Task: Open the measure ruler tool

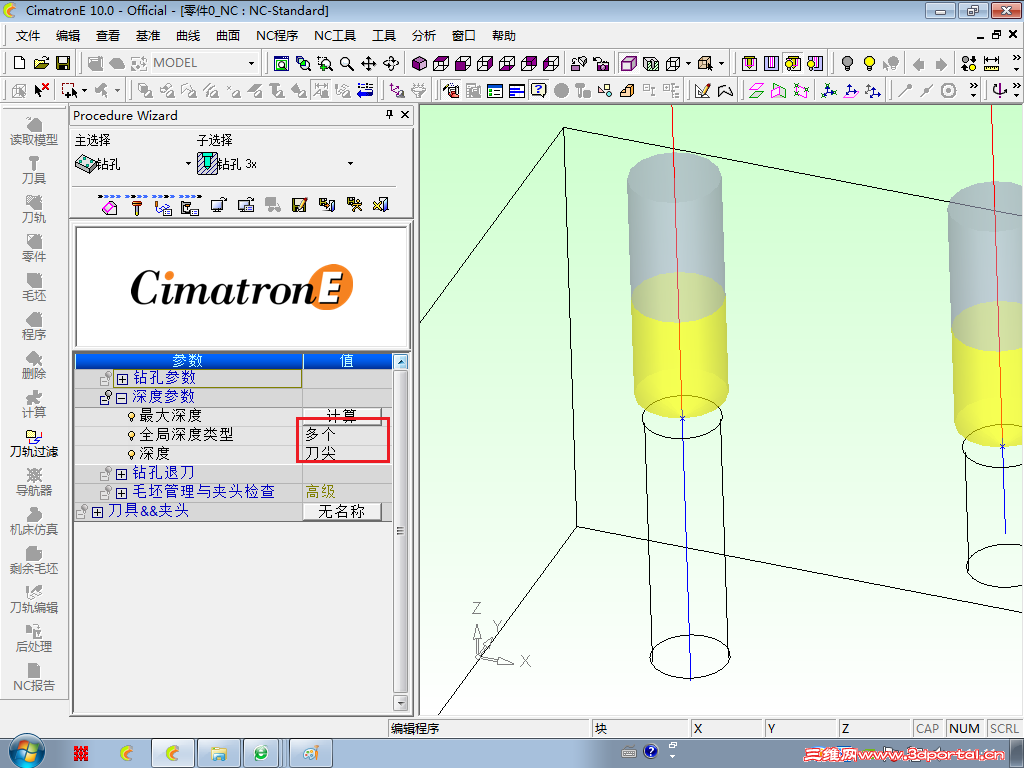Action: tap(991, 63)
